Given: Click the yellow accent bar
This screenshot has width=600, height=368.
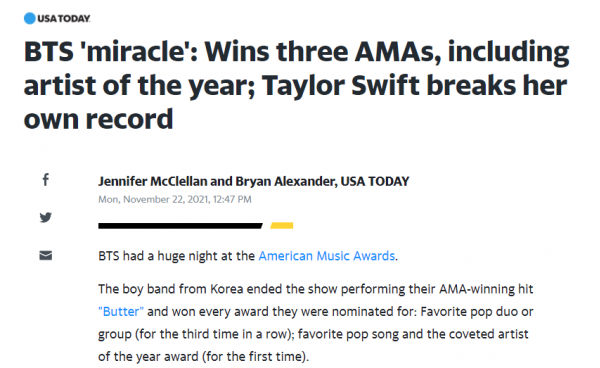Looking at the screenshot, I should pos(282,226).
